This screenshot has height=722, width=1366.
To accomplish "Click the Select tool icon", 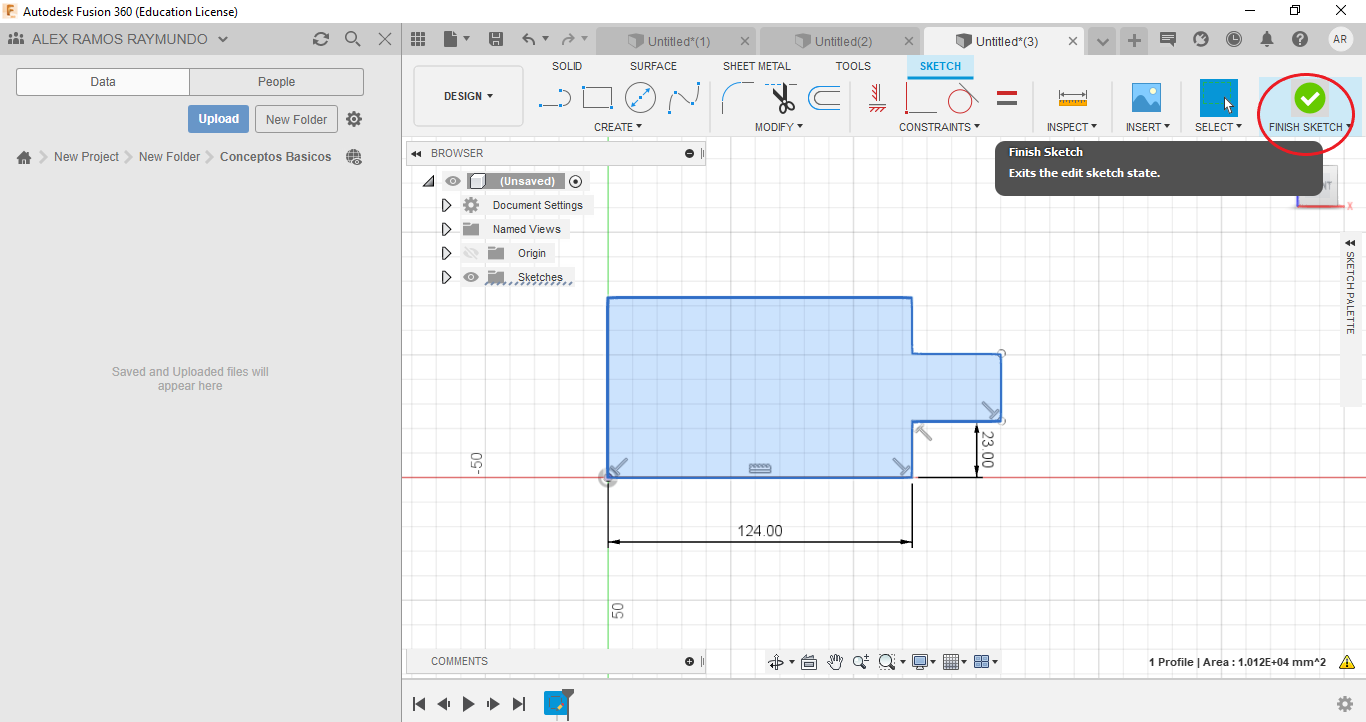I will point(1219,98).
